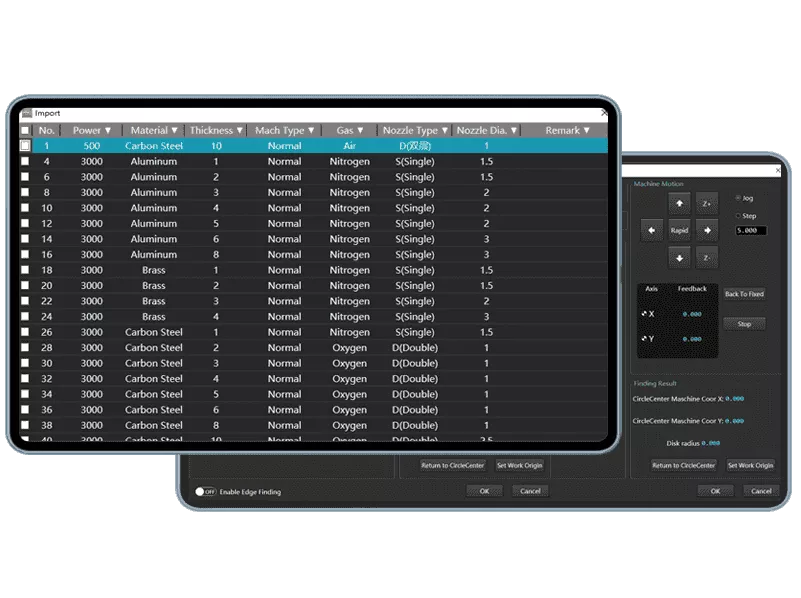Open the Nozzle Type column filter
The image size is (801, 598).
445,131
